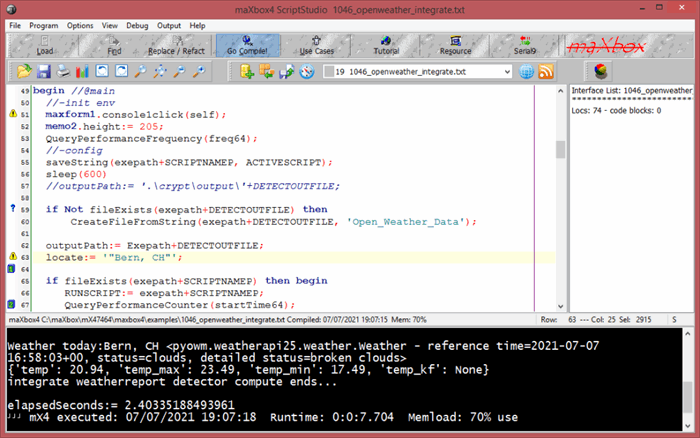Click the Serial9 toolbar button
Viewport: 700px width, 438px height.
[525, 46]
